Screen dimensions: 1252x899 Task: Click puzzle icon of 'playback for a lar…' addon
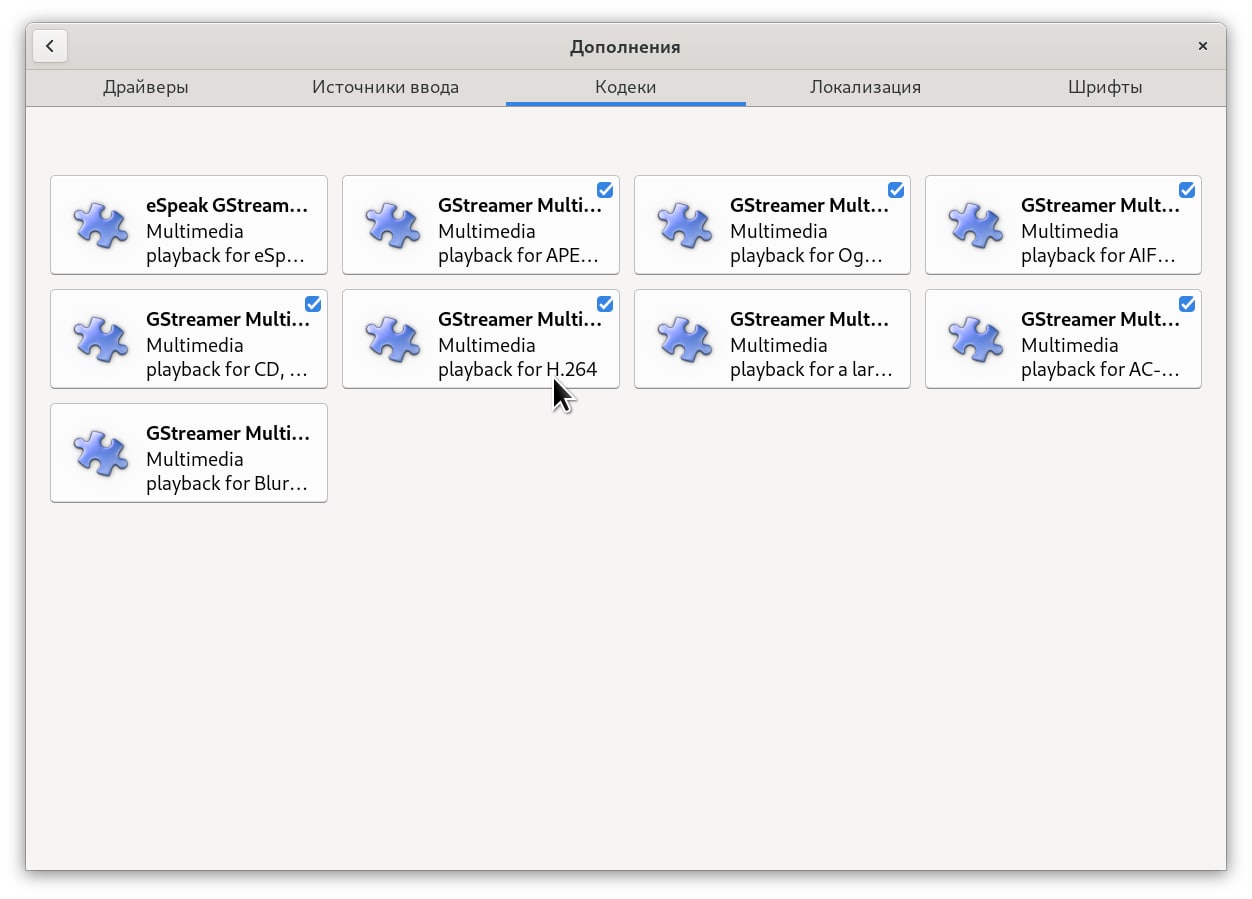pos(685,339)
